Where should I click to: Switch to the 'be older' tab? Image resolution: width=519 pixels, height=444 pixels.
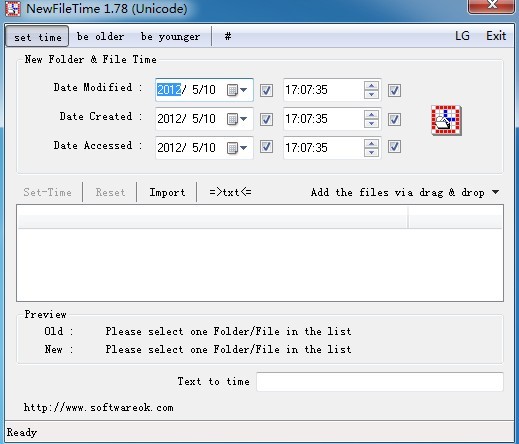(x=100, y=36)
